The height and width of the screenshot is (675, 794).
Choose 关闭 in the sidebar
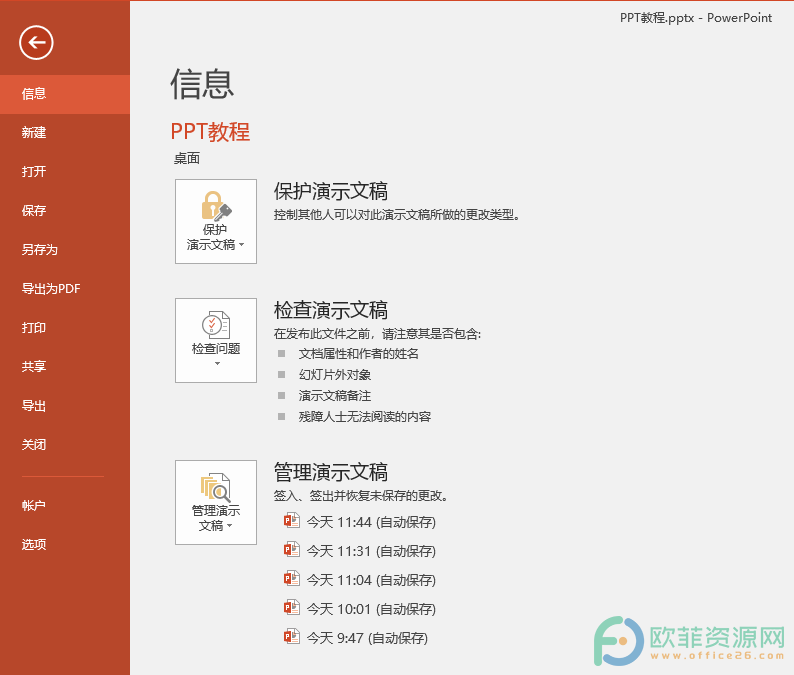pos(65,445)
